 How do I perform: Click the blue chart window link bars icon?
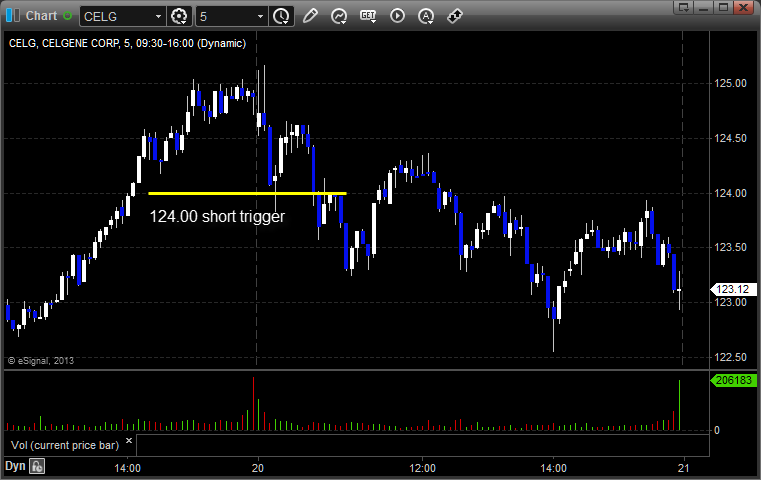pos(13,16)
